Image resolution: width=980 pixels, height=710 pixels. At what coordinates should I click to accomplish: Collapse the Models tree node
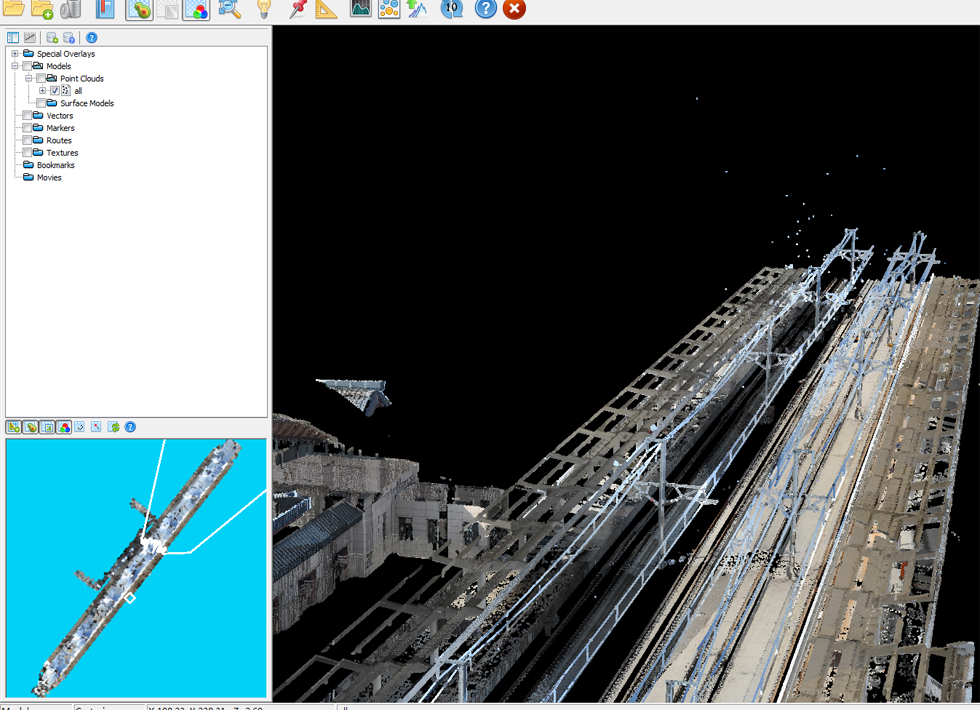click(15, 66)
